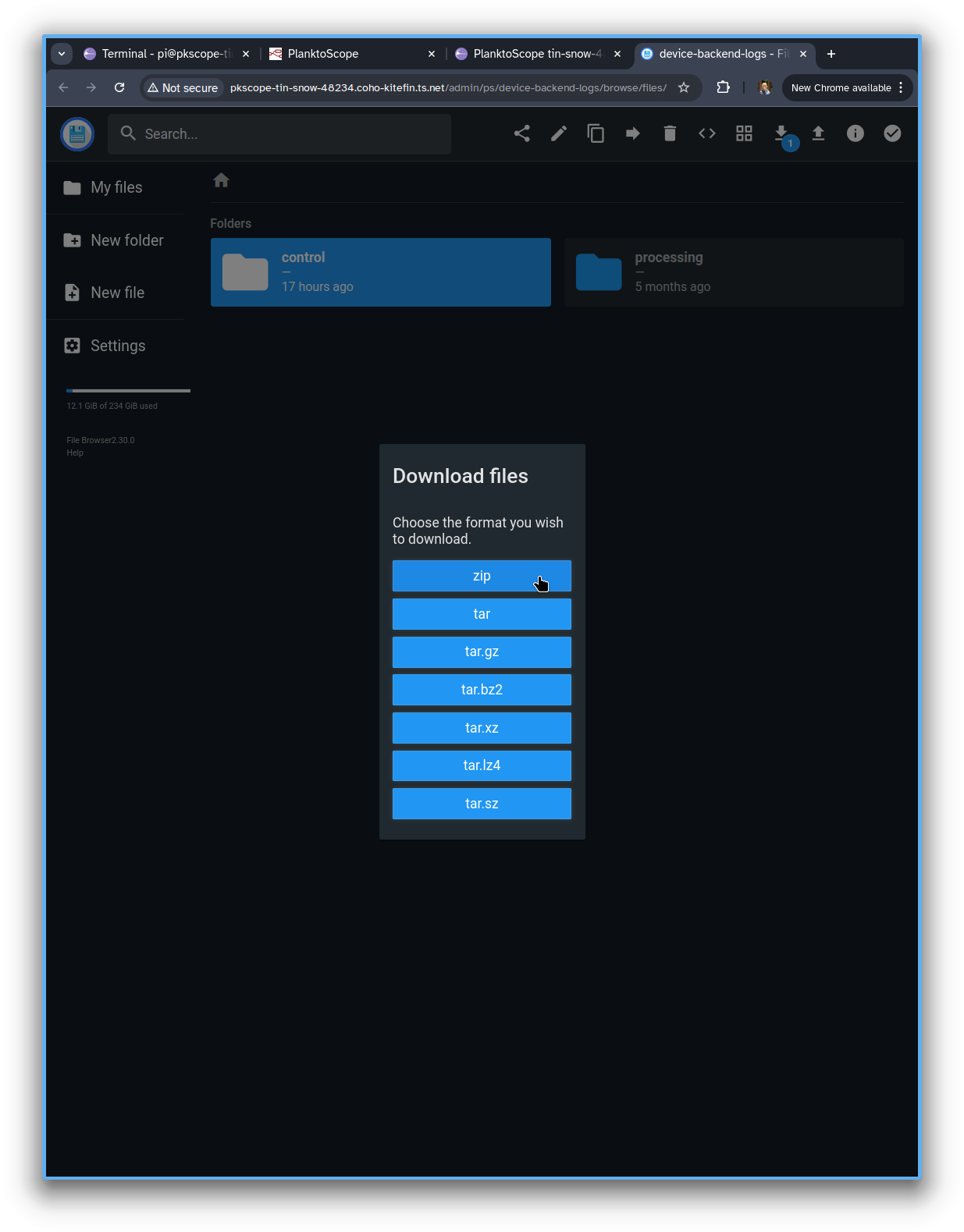Go back in browser history

tap(63, 87)
